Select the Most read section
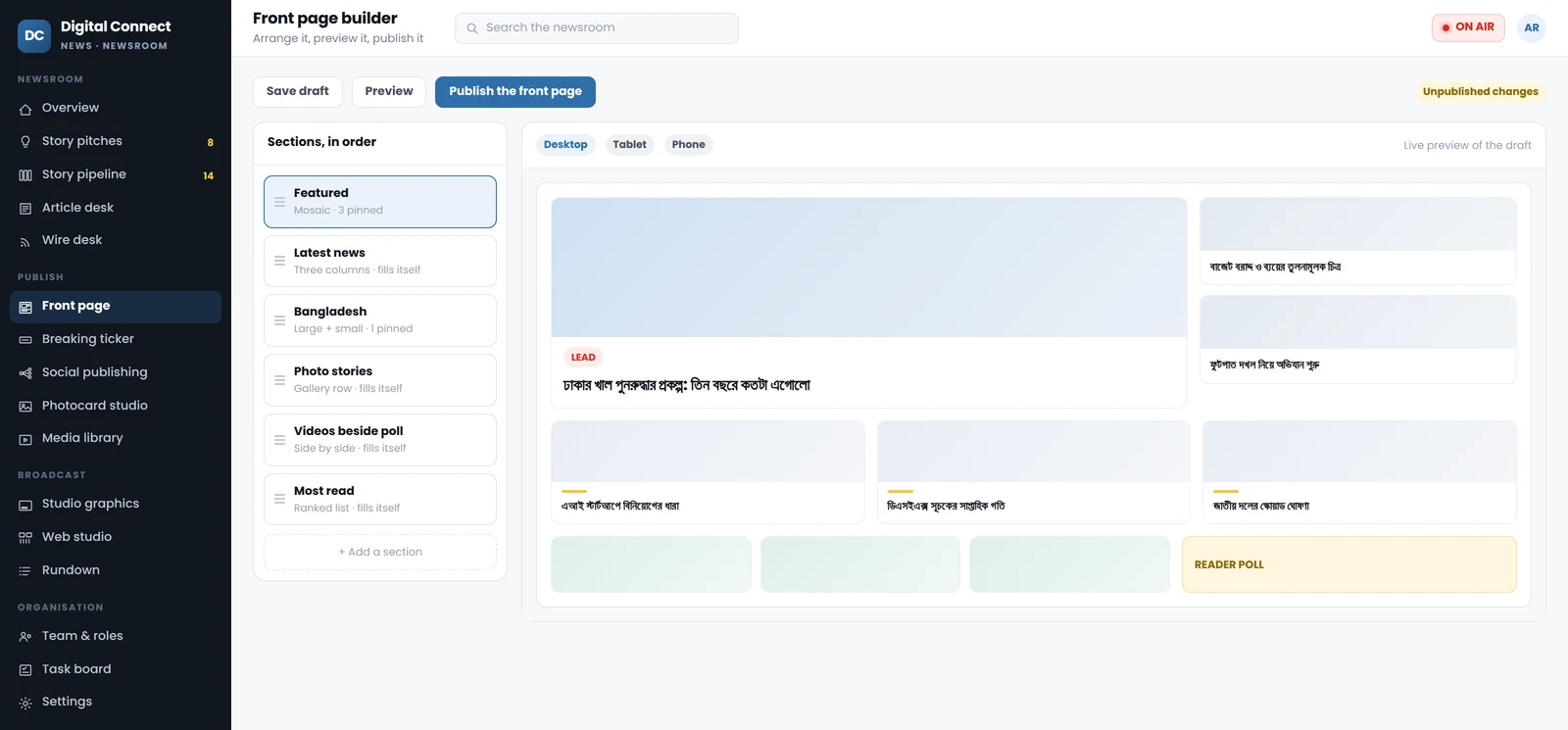This screenshot has width=1568, height=730. pos(380,500)
